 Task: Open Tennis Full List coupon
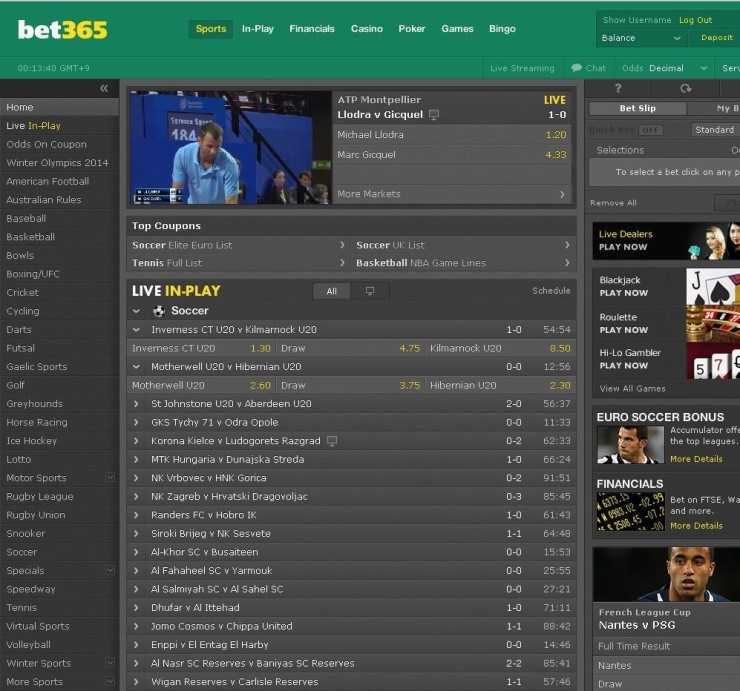[x=238, y=263]
